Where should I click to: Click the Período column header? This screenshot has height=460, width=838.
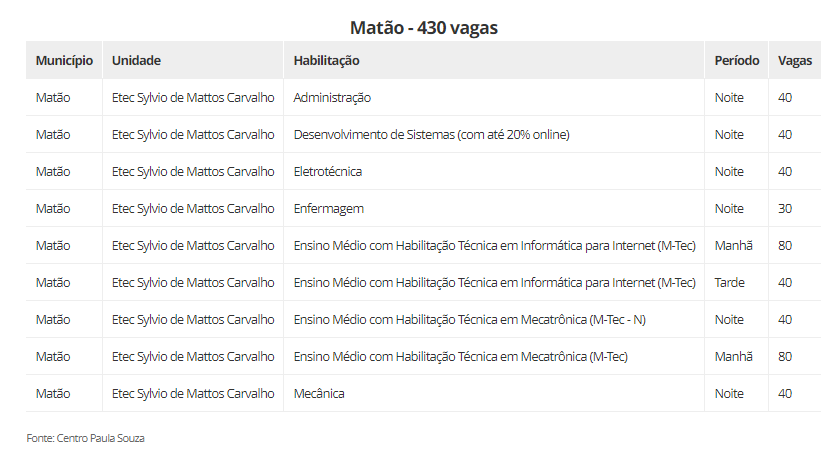coord(736,61)
